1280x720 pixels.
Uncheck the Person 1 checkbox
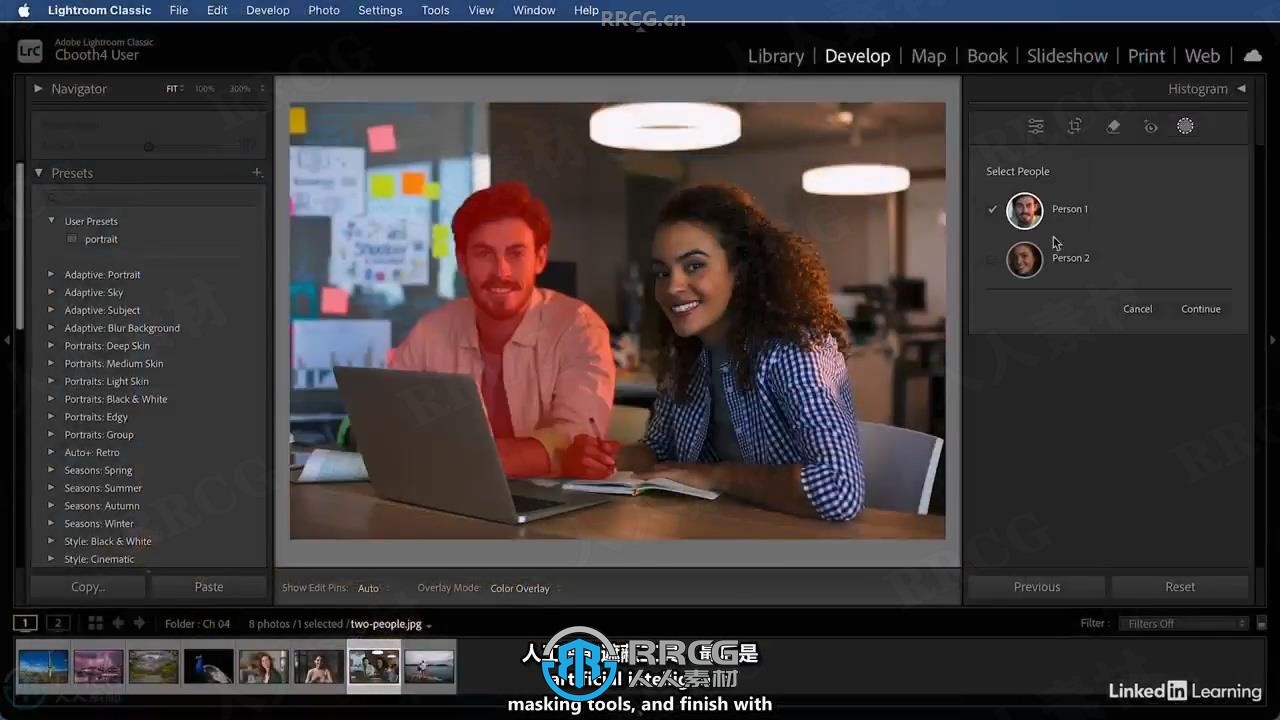[x=992, y=209]
